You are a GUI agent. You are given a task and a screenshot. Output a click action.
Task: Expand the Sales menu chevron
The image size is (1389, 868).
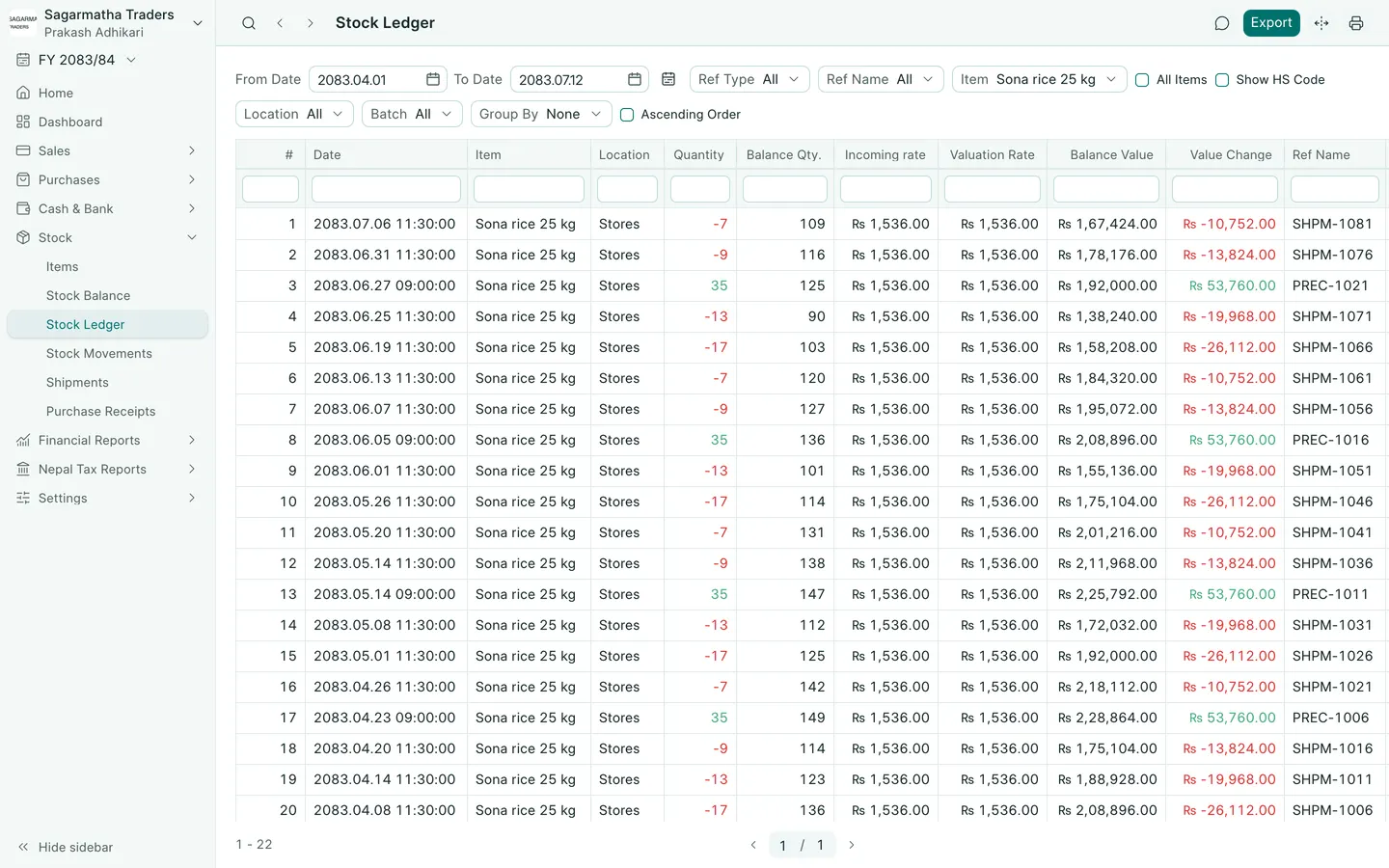(192, 150)
